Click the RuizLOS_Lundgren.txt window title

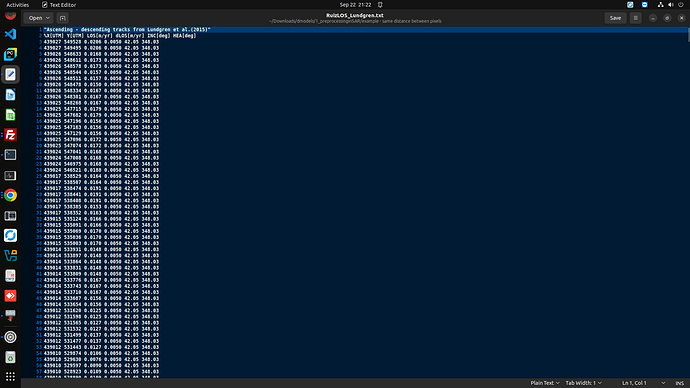pyautogui.click(x=355, y=15)
